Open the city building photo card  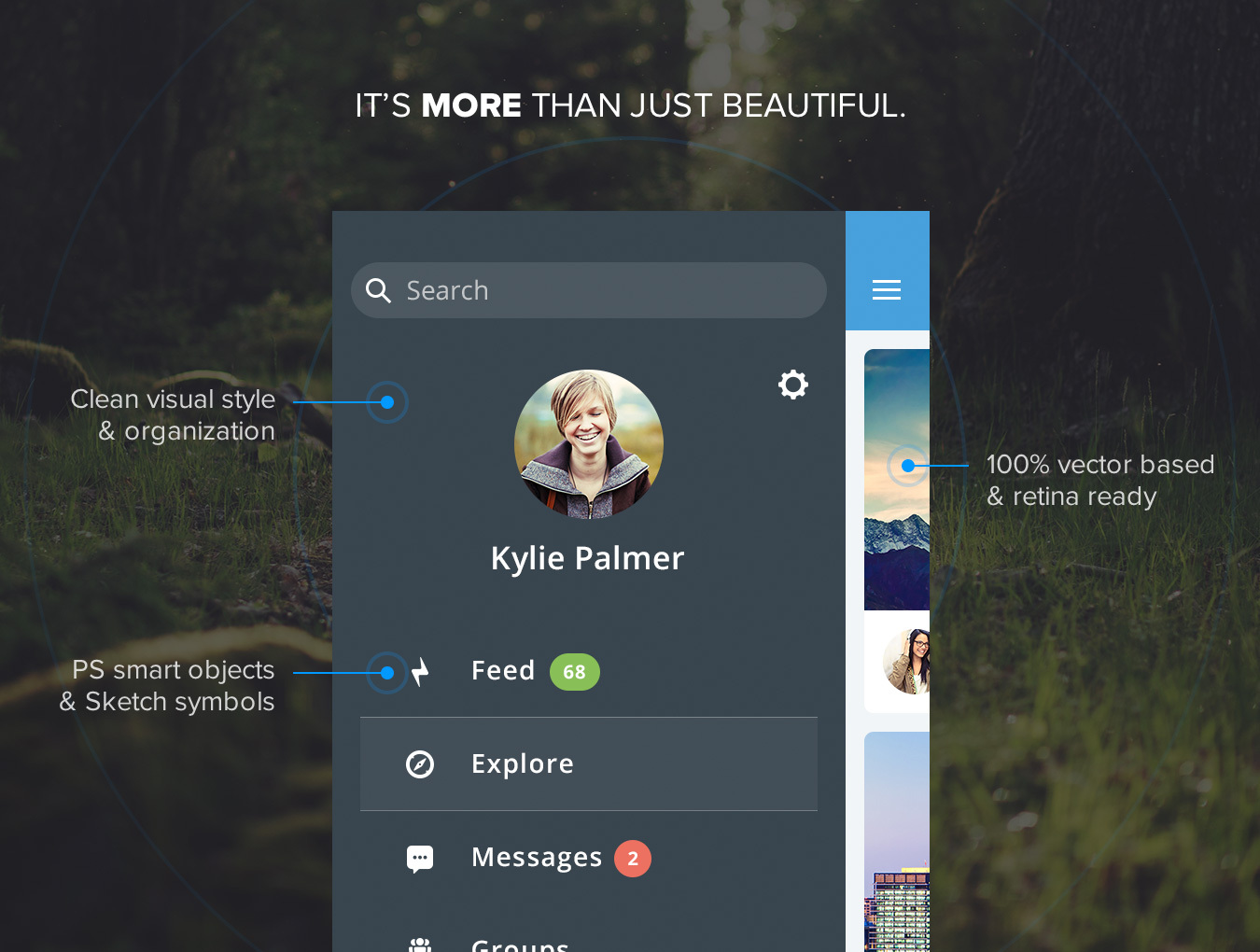pyautogui.click(x=897, y=842)
